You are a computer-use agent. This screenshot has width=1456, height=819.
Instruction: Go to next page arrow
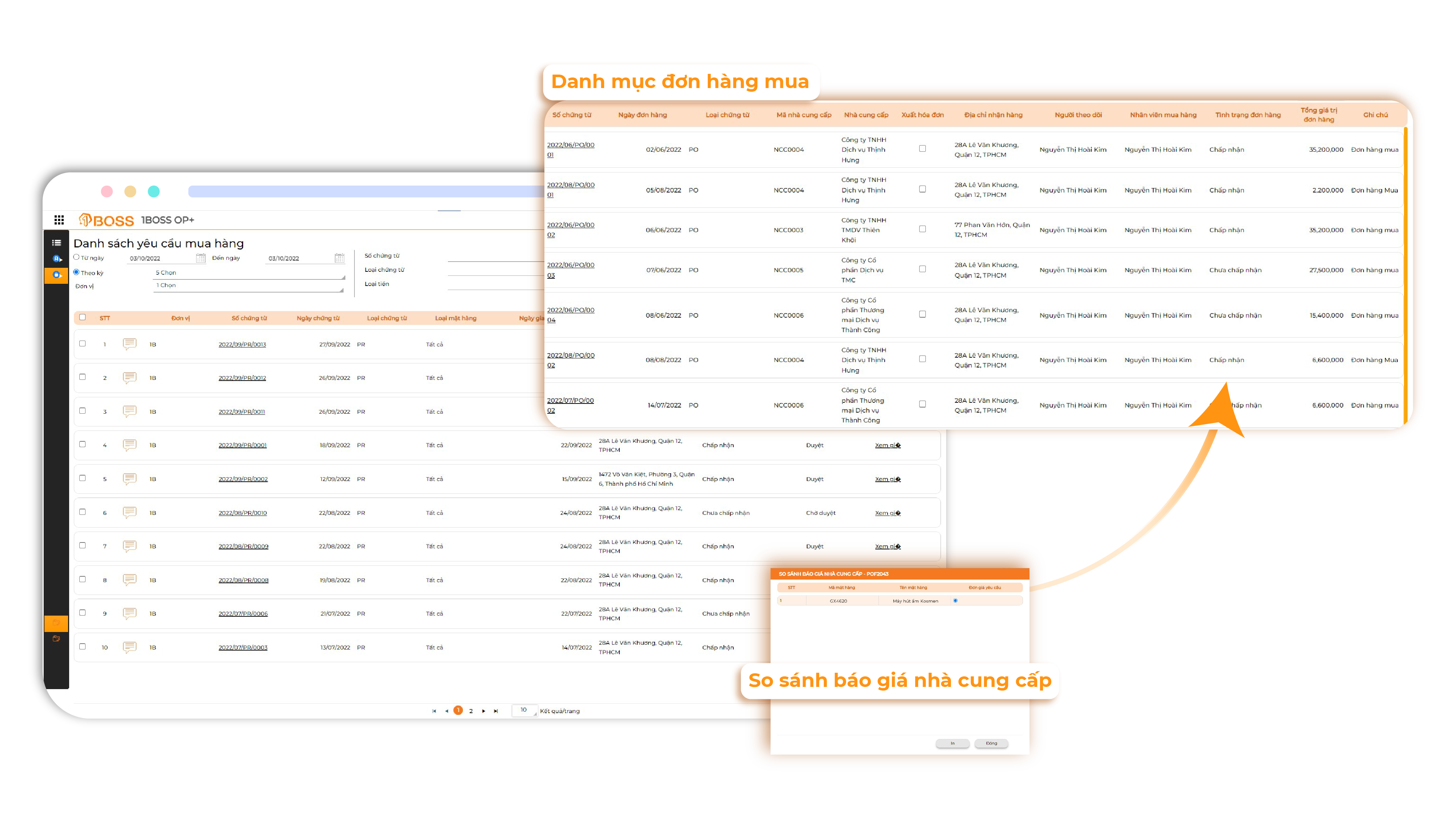click(483, 711)
